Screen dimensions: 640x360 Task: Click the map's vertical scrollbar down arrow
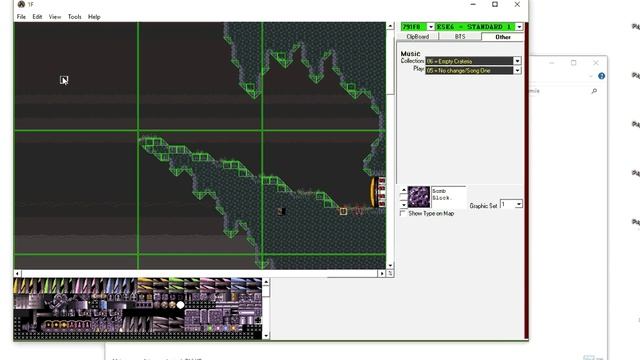pyautogui.click(x=390, y=266)
